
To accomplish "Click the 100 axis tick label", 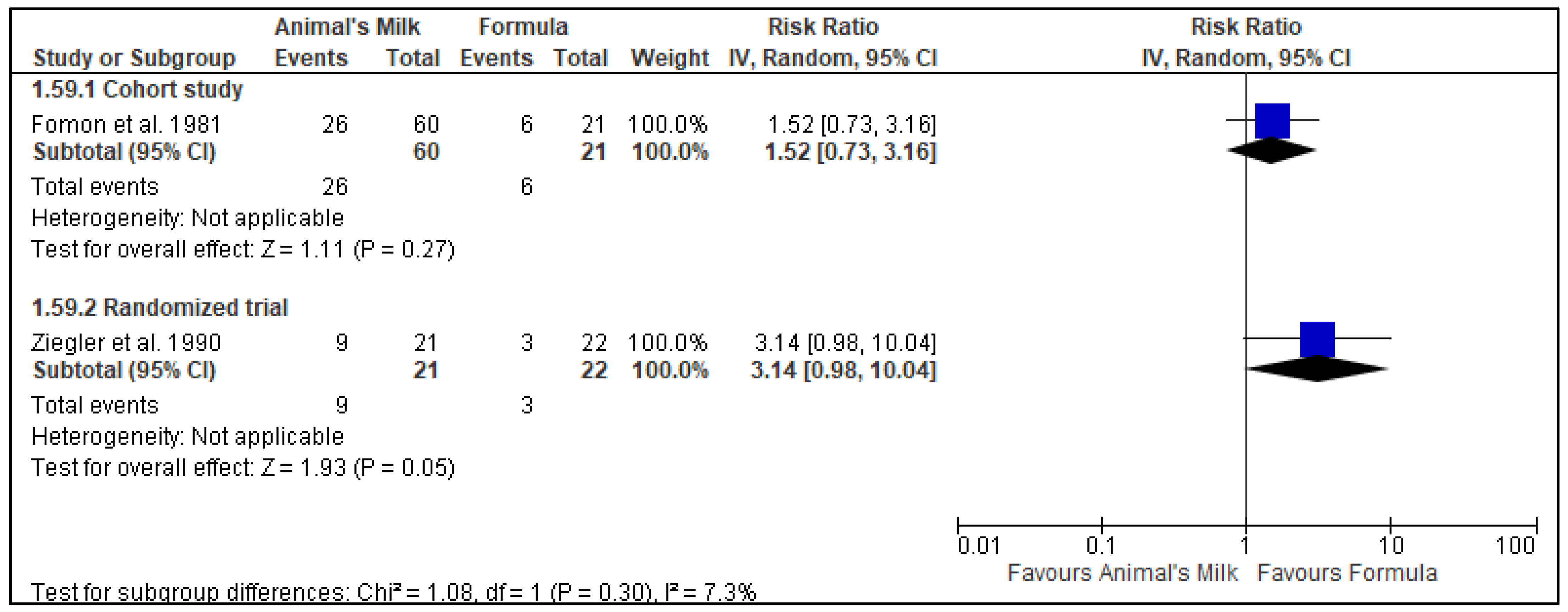I will (x=1515, y=546).
